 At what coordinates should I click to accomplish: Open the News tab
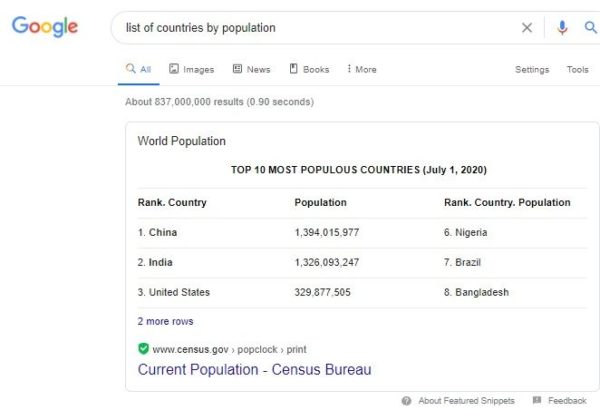(x=251, y=69)
